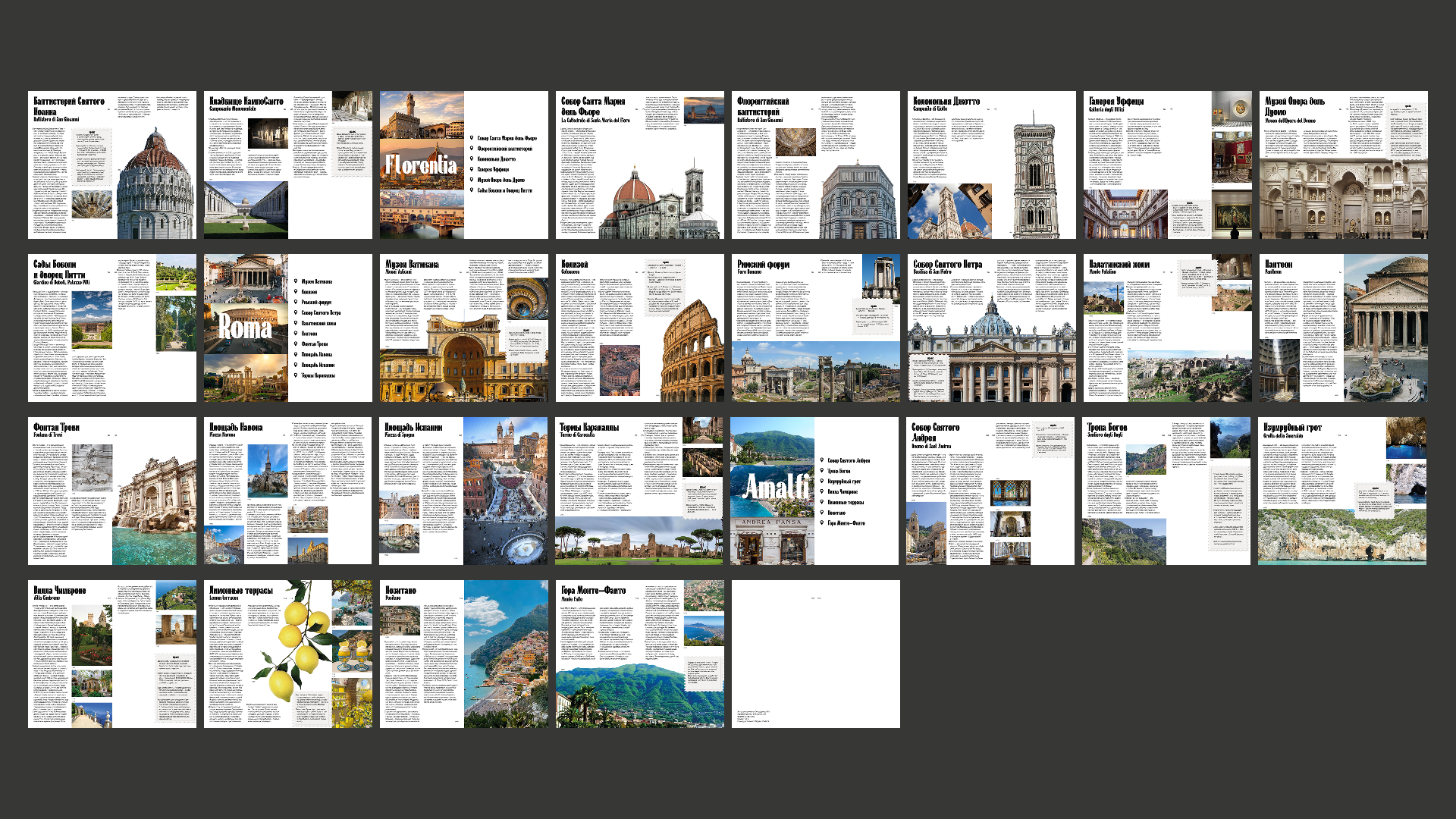Click the pin icon next to Термы Каракаллы entry

coord(296,375)
